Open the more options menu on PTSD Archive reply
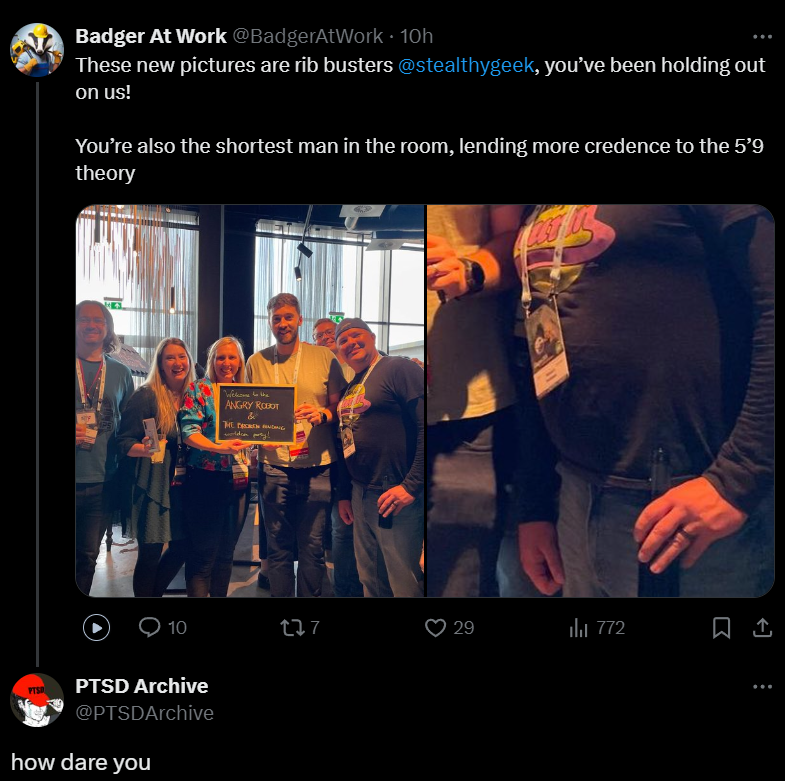This screenshot has height=781, width=785. [x=762, y=686]
